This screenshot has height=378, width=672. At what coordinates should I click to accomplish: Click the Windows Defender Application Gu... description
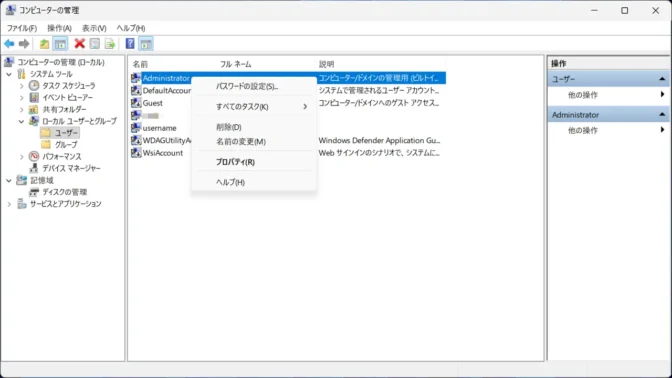click(379, 141)
